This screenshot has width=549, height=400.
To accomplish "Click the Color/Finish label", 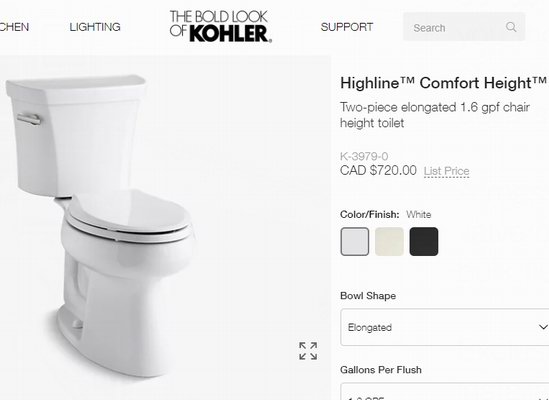I will pyautogui.click(x=369, y=214).
